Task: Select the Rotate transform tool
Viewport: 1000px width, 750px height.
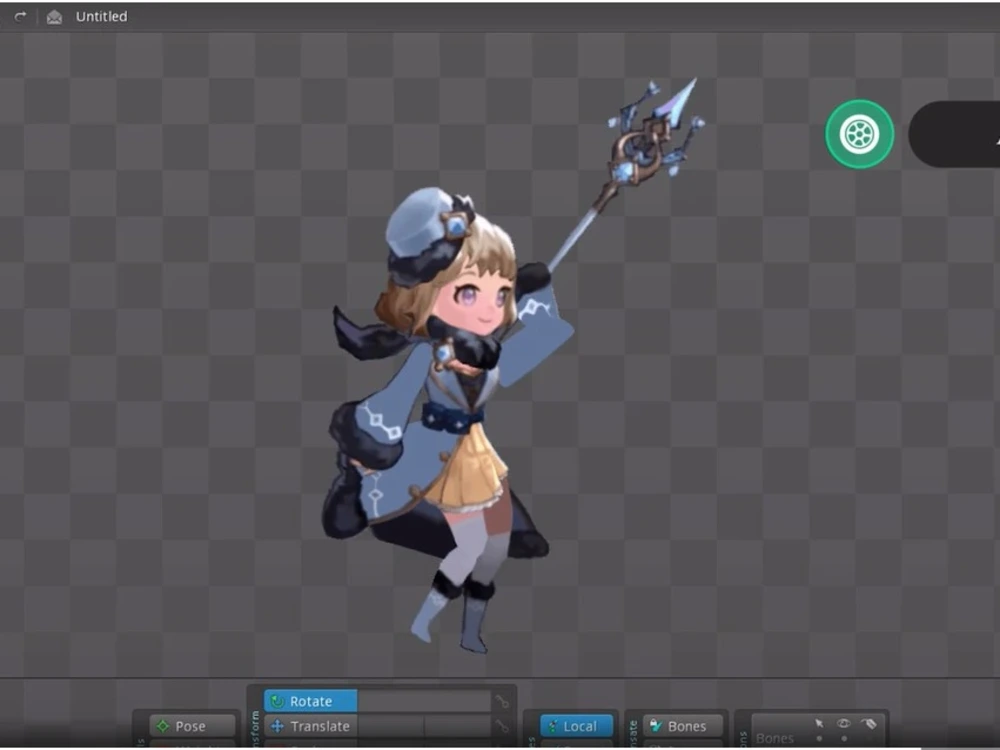Action: coord(311,701)
